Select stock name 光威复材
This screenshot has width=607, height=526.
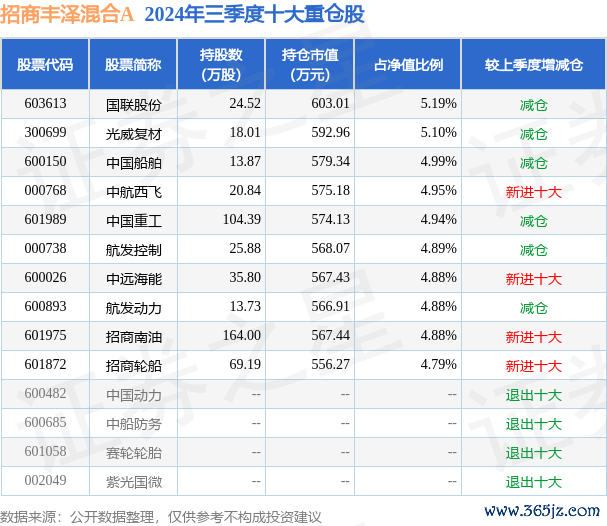(134, 134)
